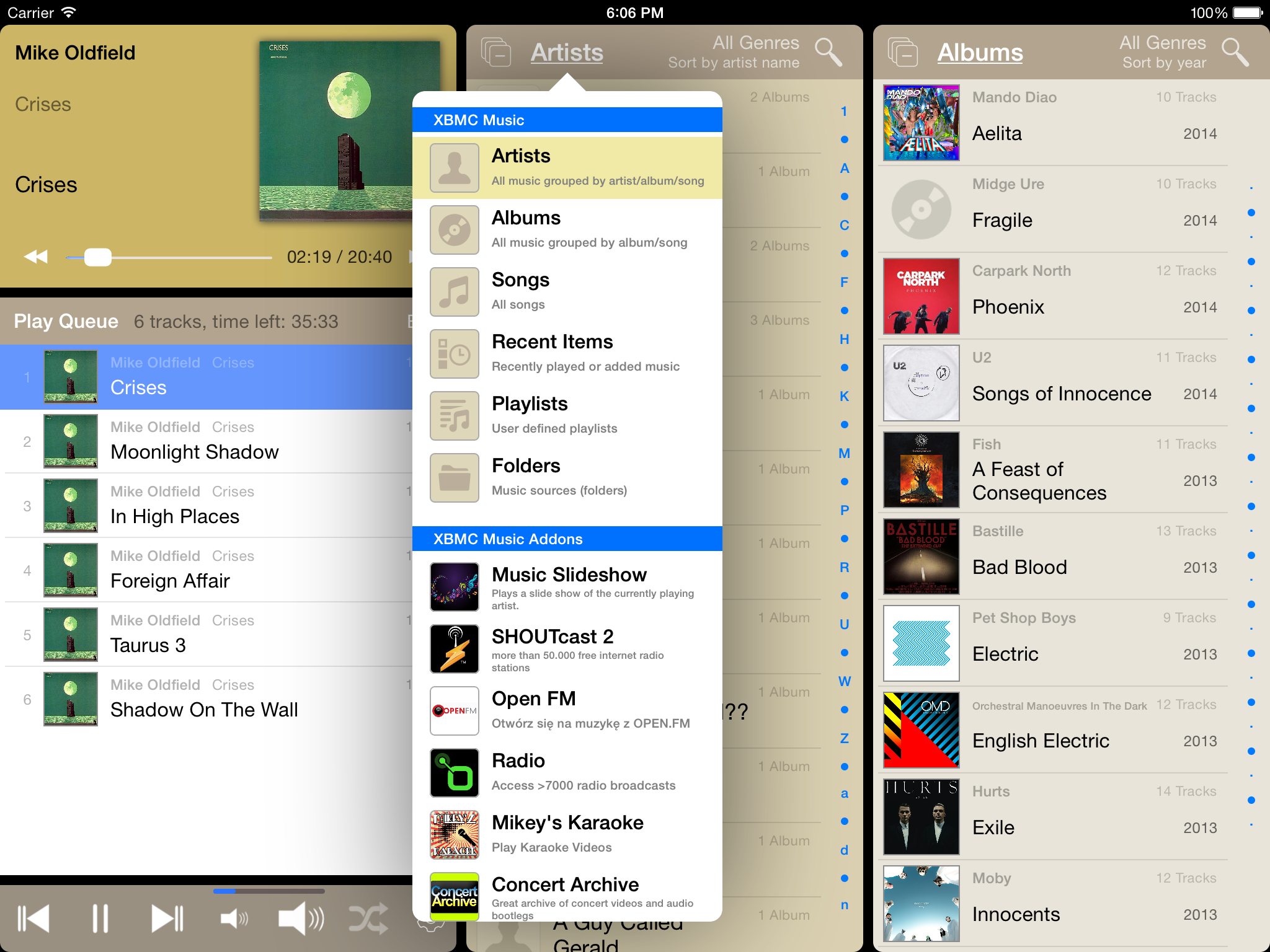Pause the current playback
1270x952 pixels.
click(100, 918)
